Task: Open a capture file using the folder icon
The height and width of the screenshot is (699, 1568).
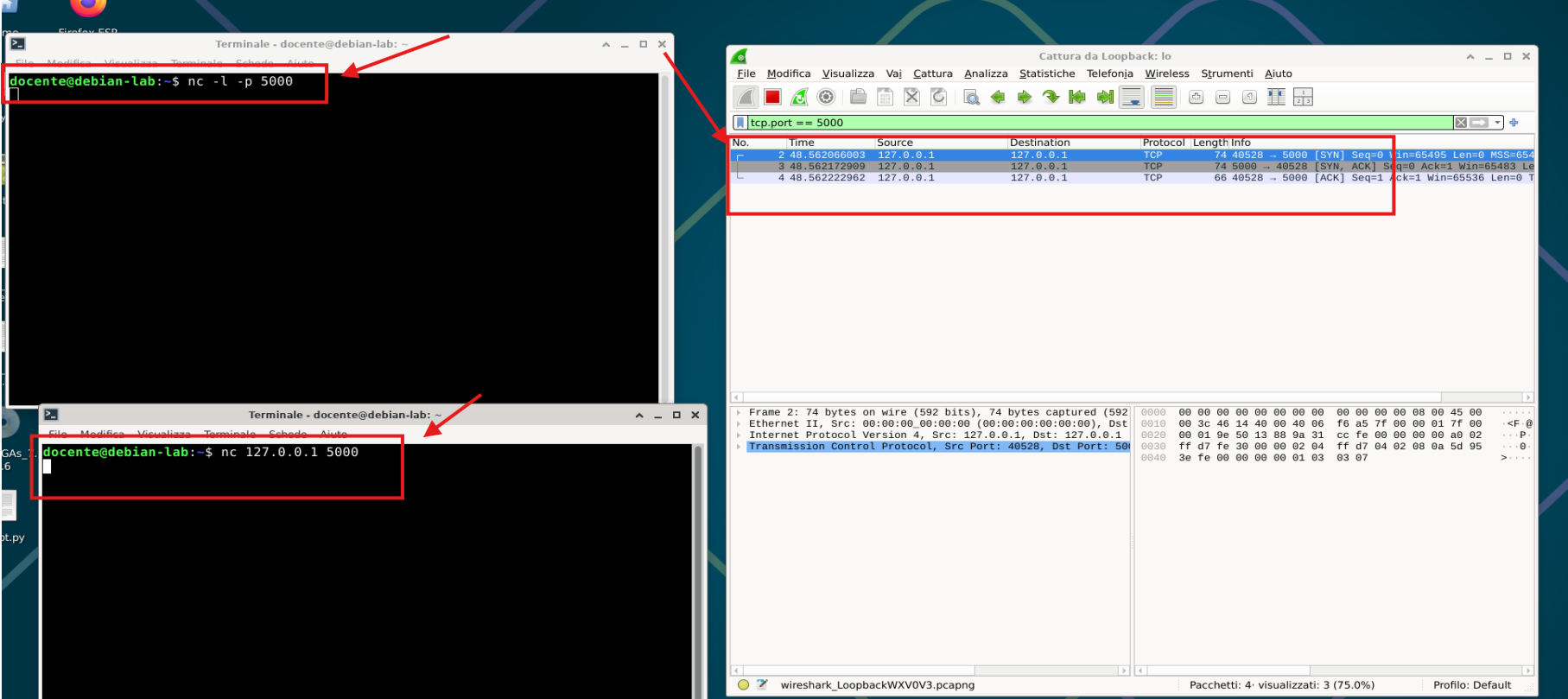Action: coord(858,98)
